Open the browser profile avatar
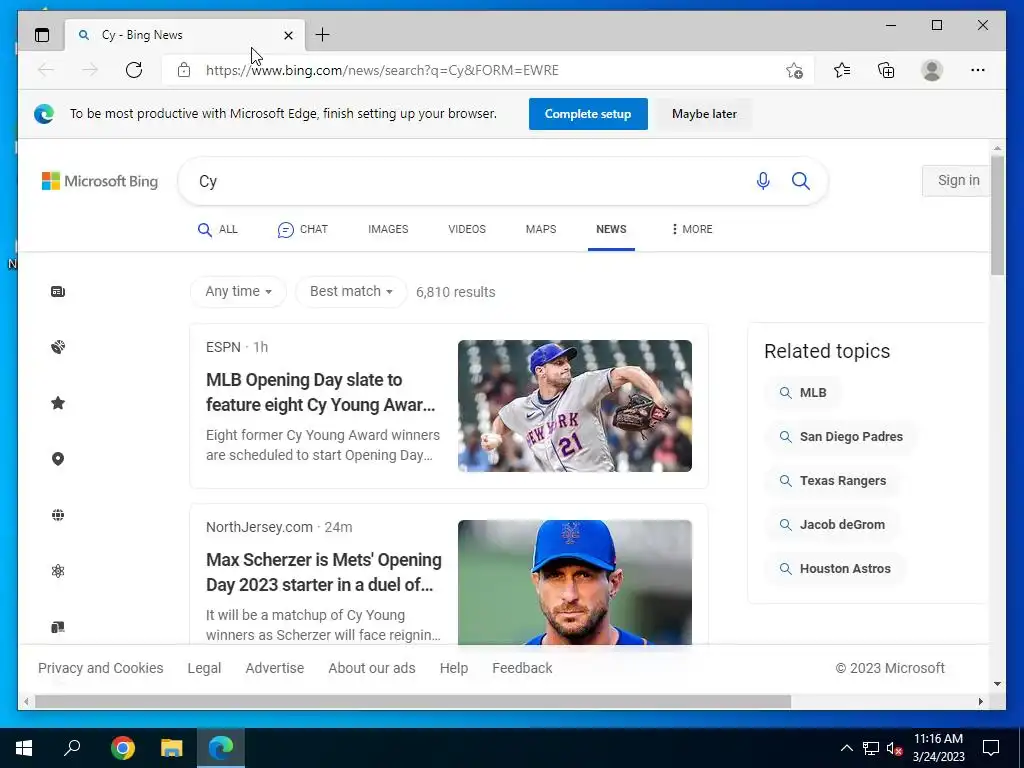1024x768 pixels. 932,70
